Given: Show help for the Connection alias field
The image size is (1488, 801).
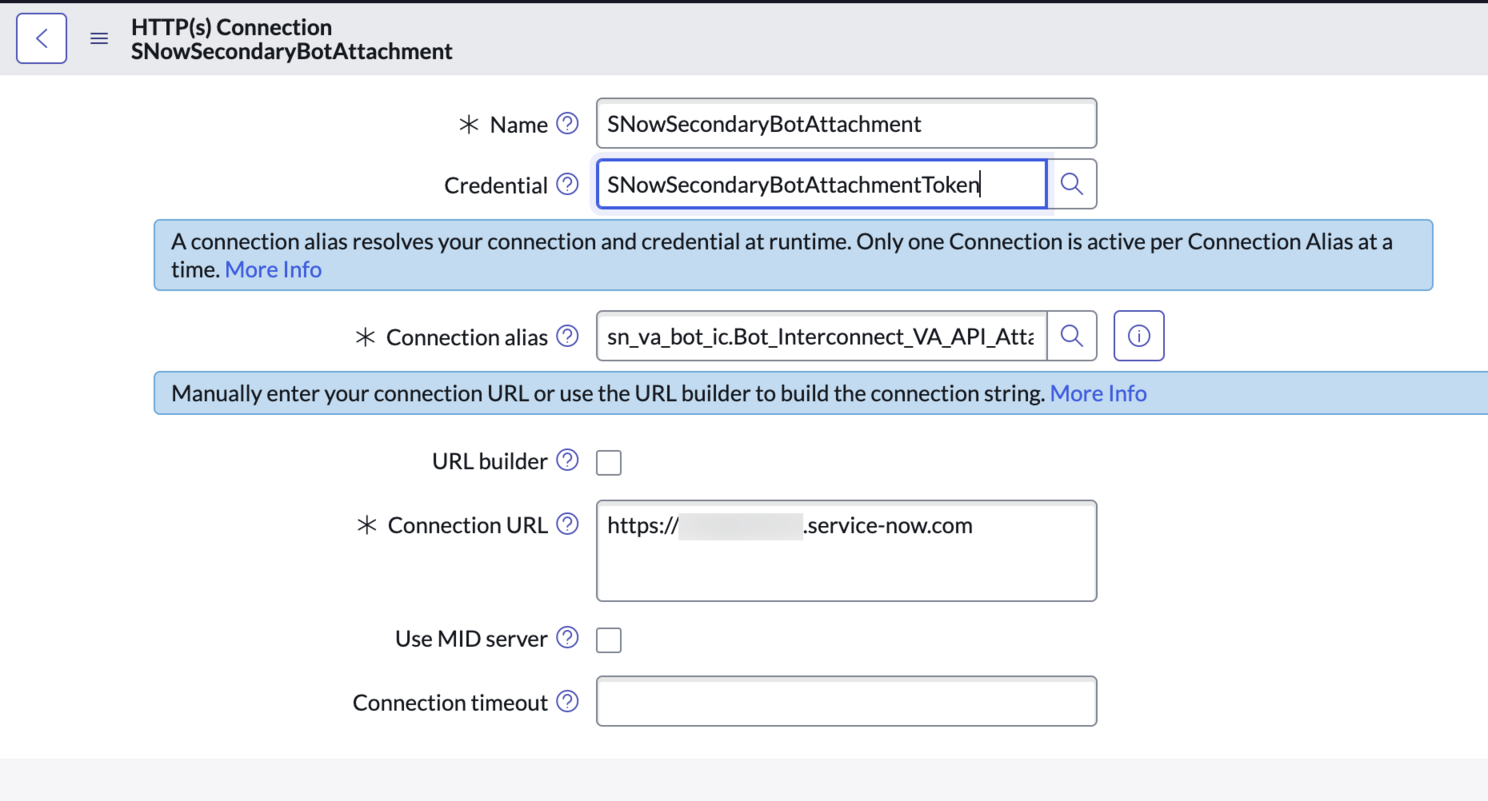Looking at the screenshot, I should pyautogui.click(x=567, y=336).
